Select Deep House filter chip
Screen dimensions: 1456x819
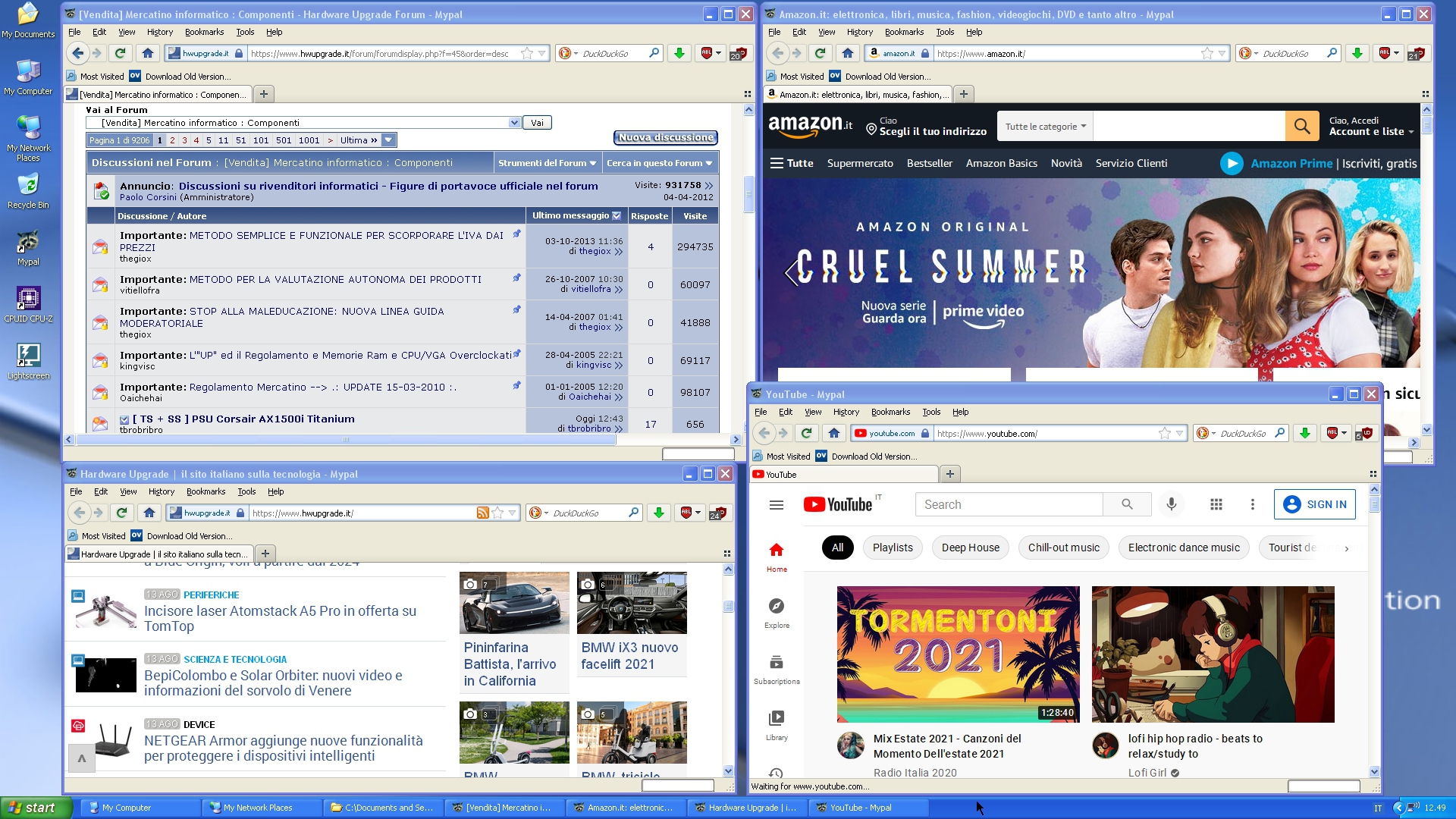click(x=971, y=548)
